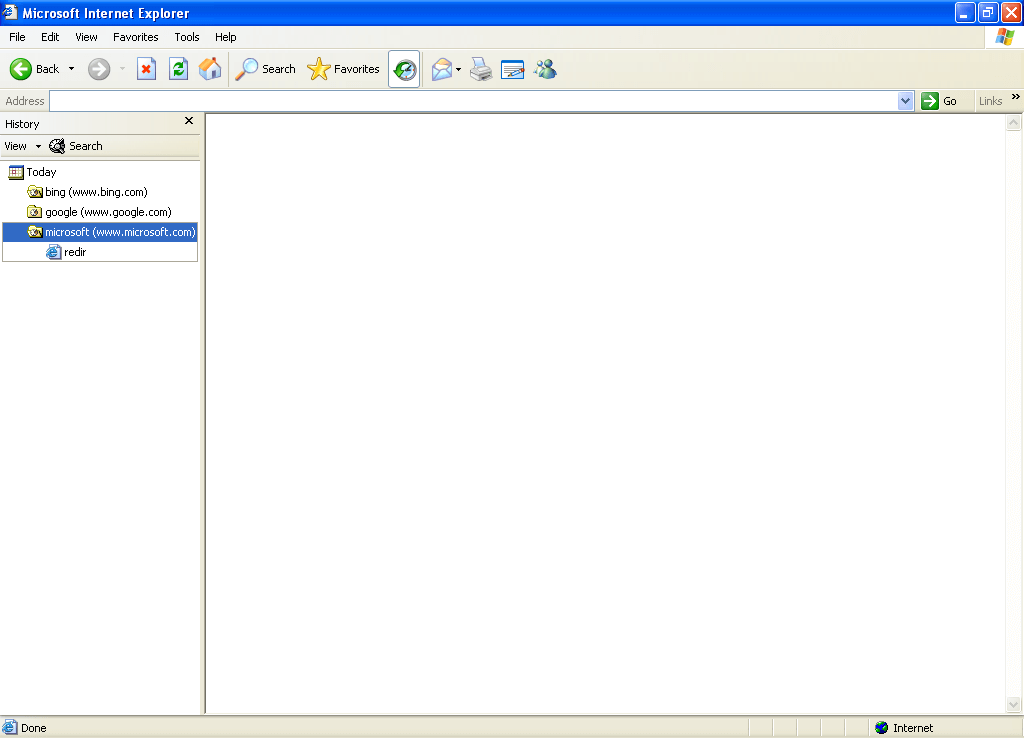
Task: Open the History View dropdown
Action: (x=23, y=146)
